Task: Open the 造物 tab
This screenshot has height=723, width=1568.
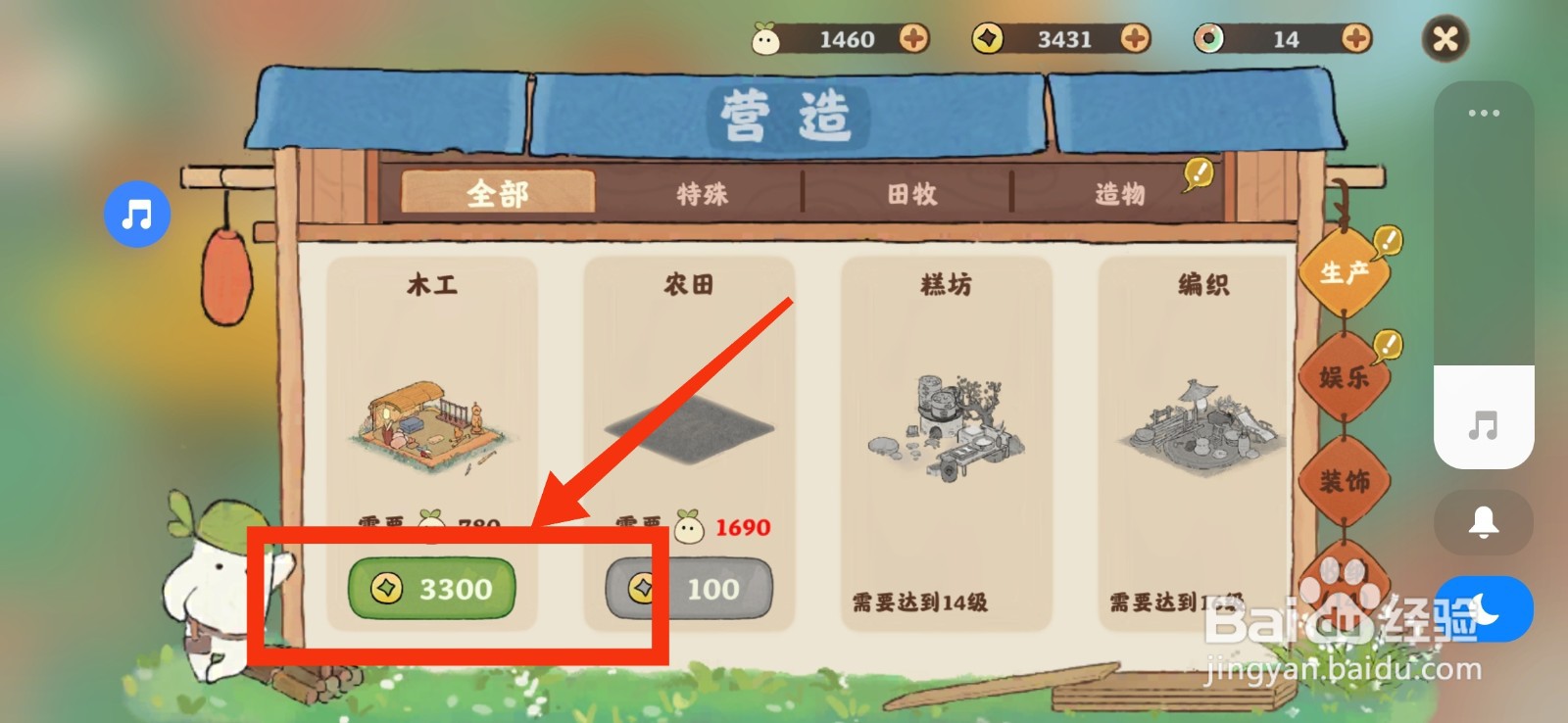Action: pyautogui.click(x=1120, y=194)
